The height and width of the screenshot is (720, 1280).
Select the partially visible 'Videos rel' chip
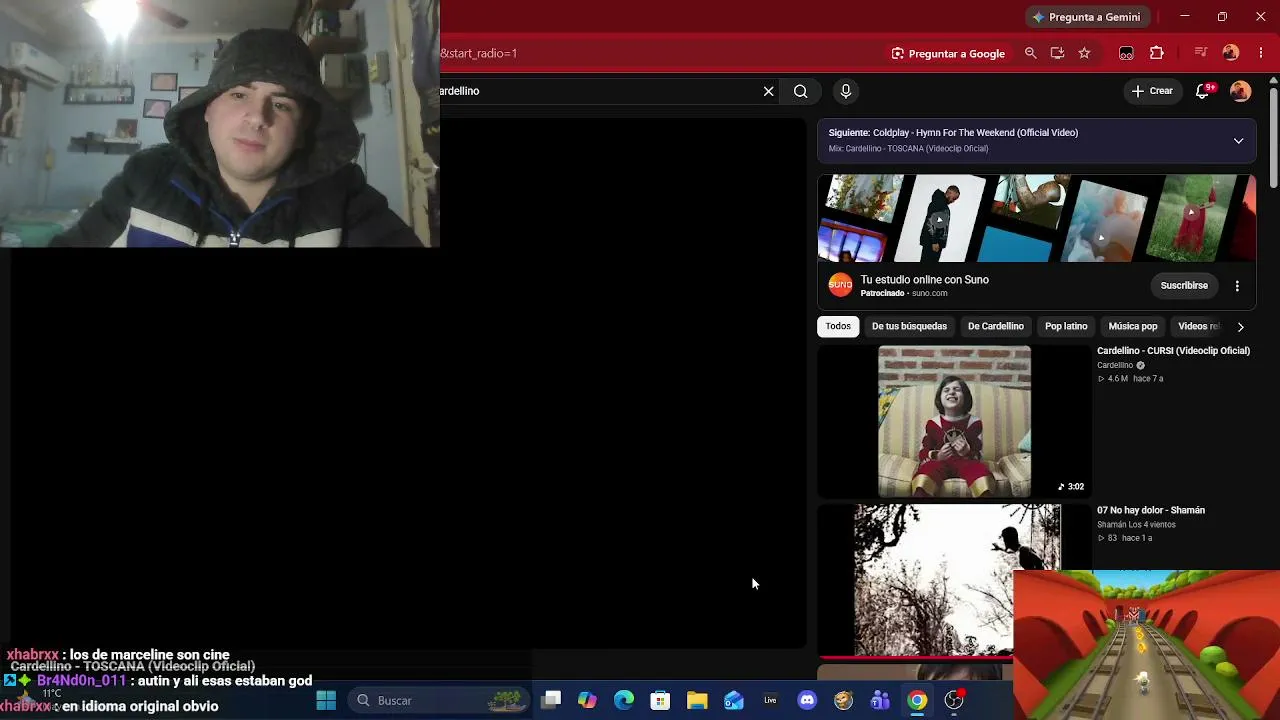click(x=1198, y=326)
